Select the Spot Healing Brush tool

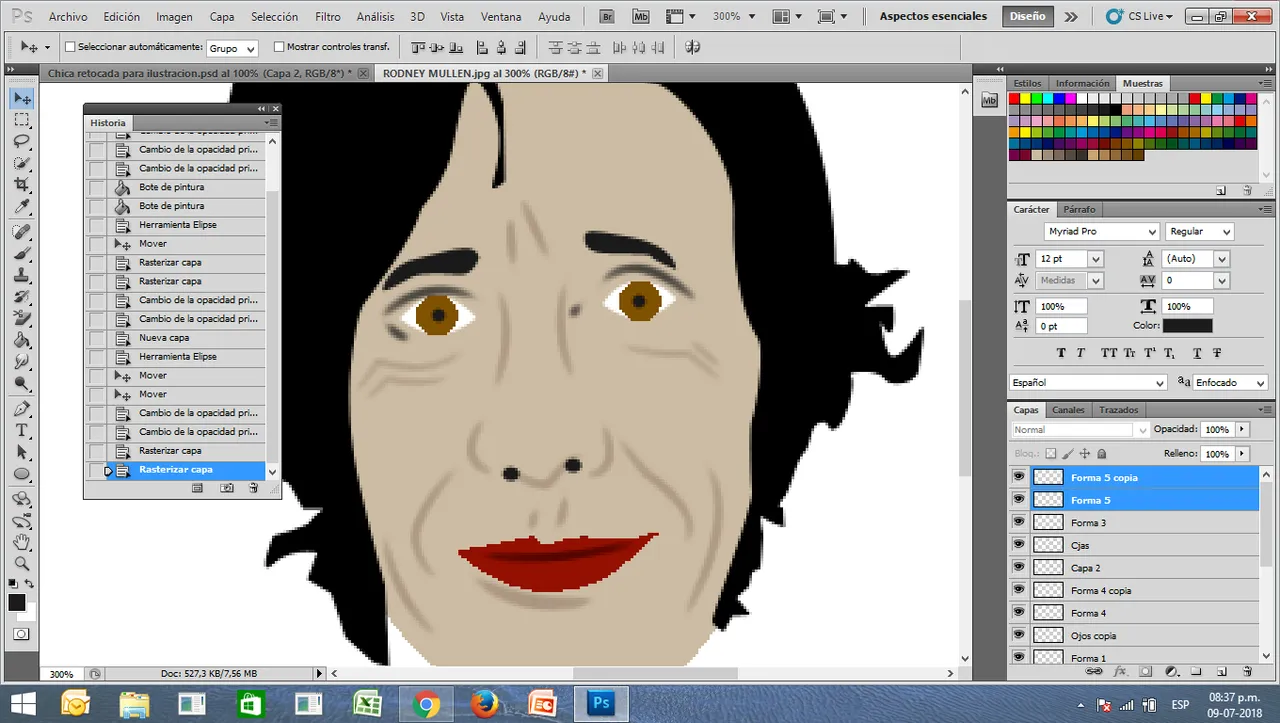[21, 232]
